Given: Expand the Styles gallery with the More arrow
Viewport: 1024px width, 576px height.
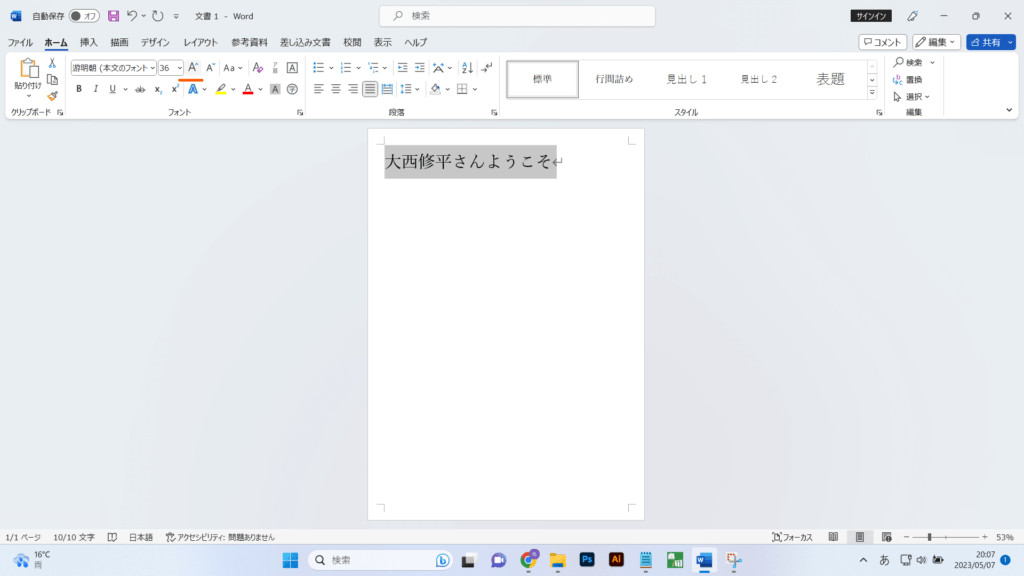Looking at the screenshot, I should coord(872,93).
